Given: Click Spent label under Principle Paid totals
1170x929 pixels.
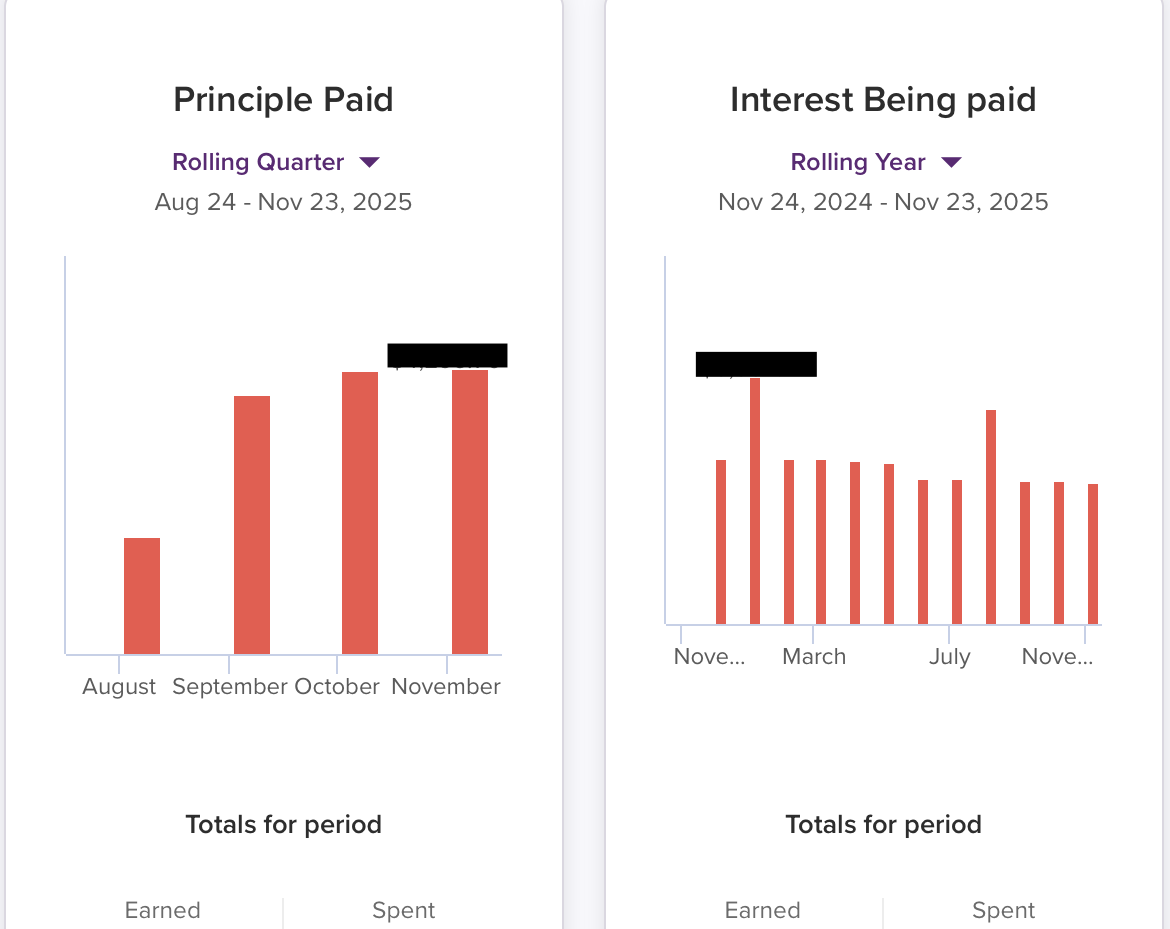Looking at the screenshot, I should [404, 910].
